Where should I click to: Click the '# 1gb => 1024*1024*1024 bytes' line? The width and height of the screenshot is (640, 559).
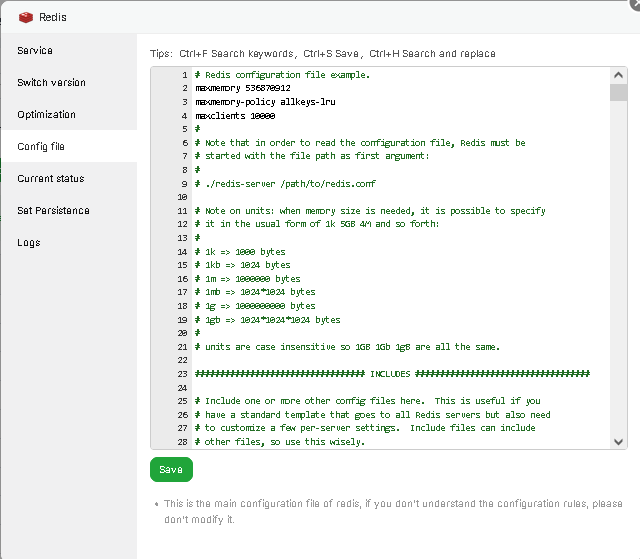coord(268,320)
